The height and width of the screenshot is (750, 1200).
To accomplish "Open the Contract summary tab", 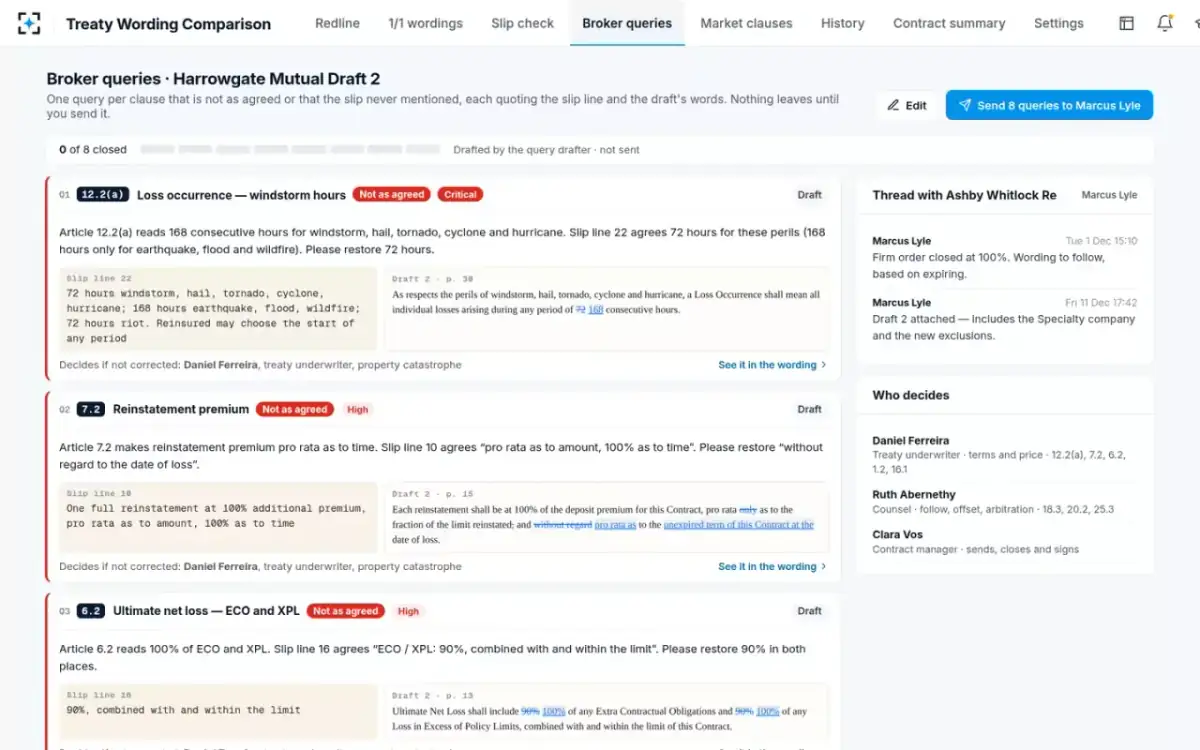I will pos(949,23).
